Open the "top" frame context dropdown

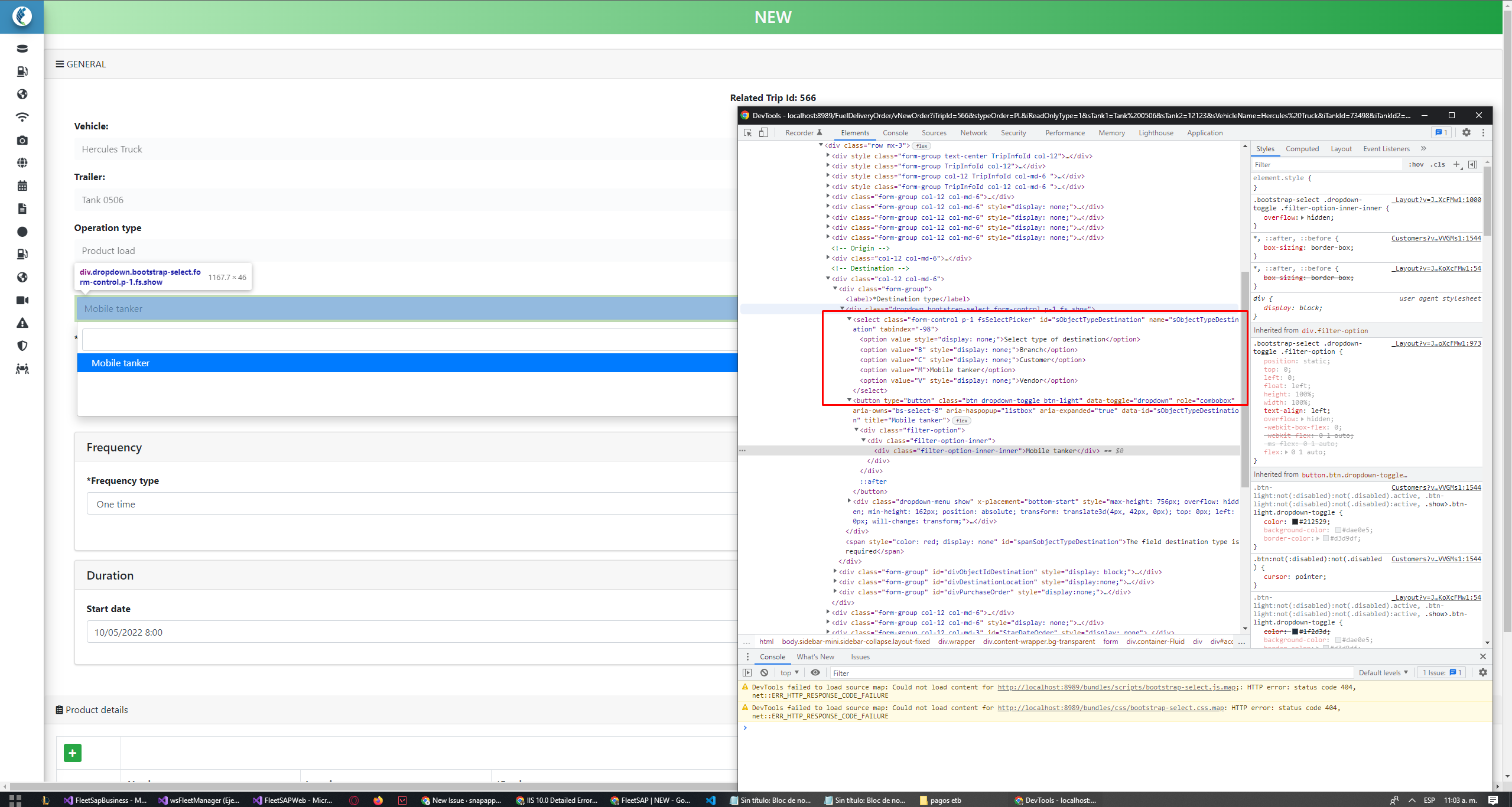pyautogui.click(x=788, y=672)
